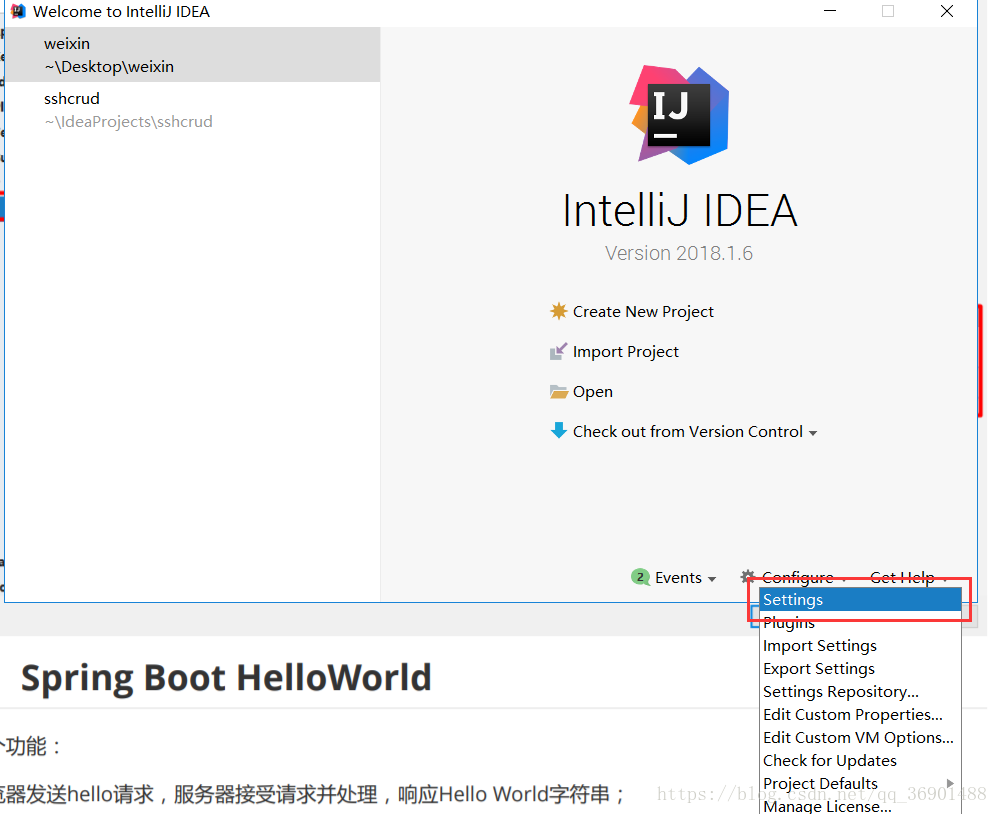Choose Plugins from the menu
The height and width of the screenshot is (814, 998).
(x=861, y=622)
